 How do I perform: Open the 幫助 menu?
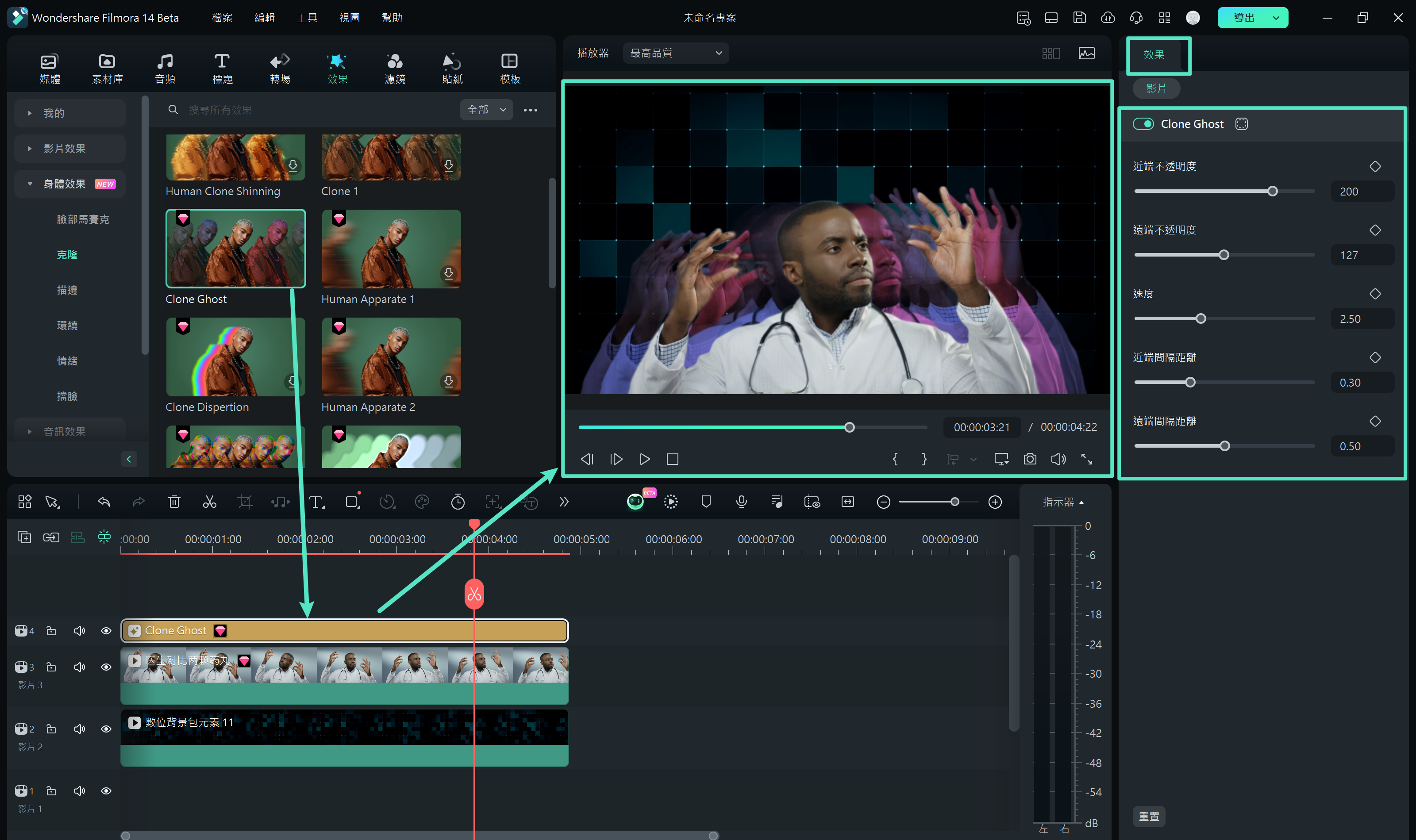[x=392, y=18]
